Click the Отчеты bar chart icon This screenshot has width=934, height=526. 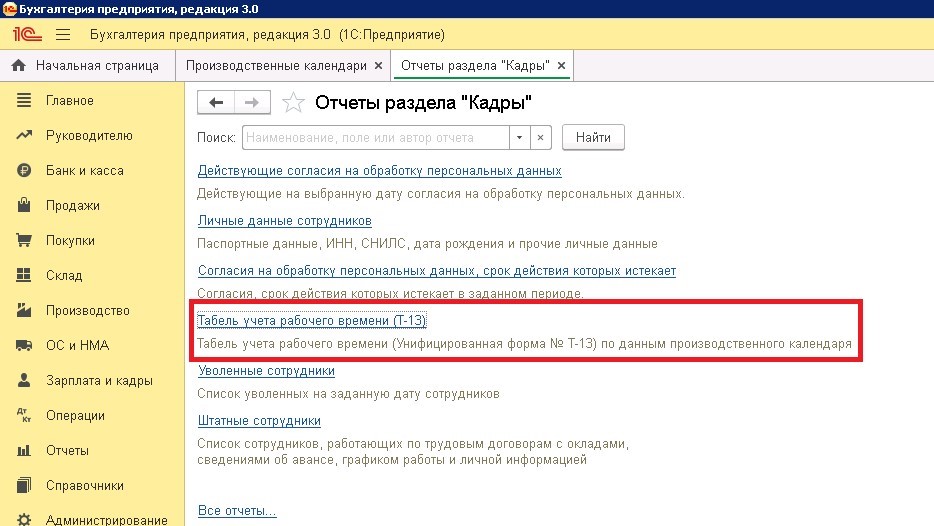click(24, 450)
